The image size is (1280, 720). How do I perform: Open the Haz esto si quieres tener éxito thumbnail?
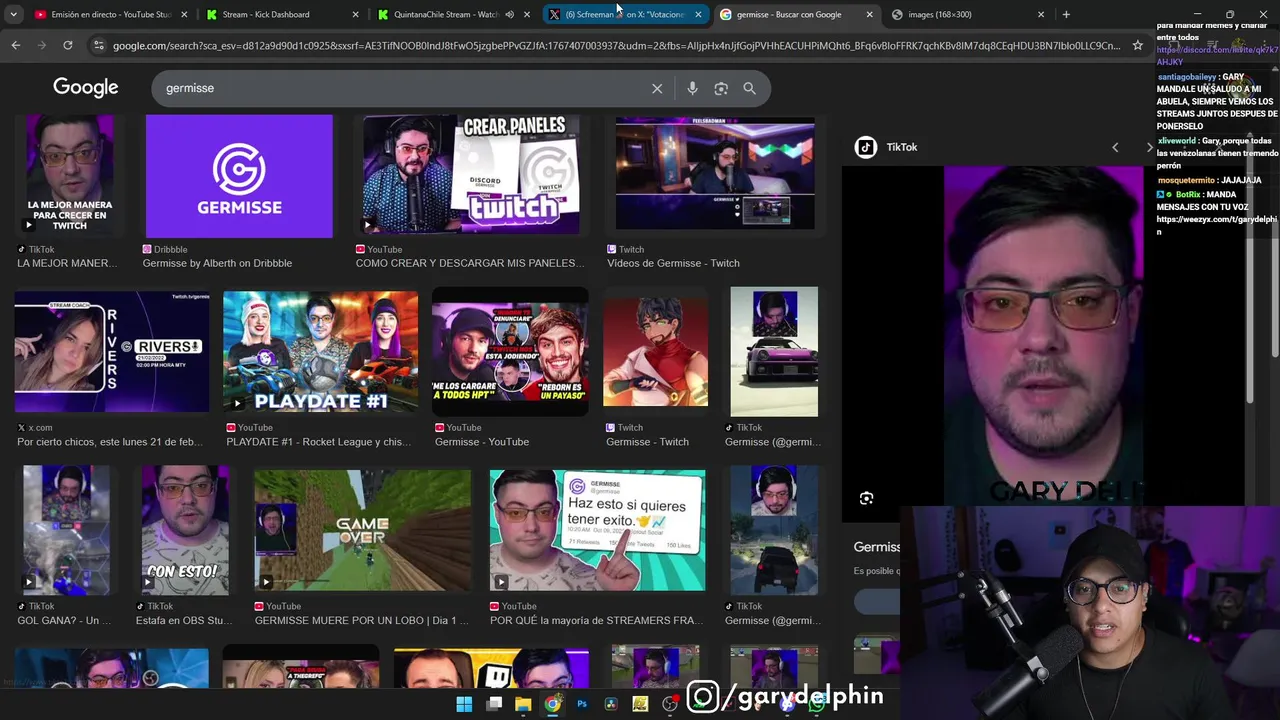pos(597,530)
